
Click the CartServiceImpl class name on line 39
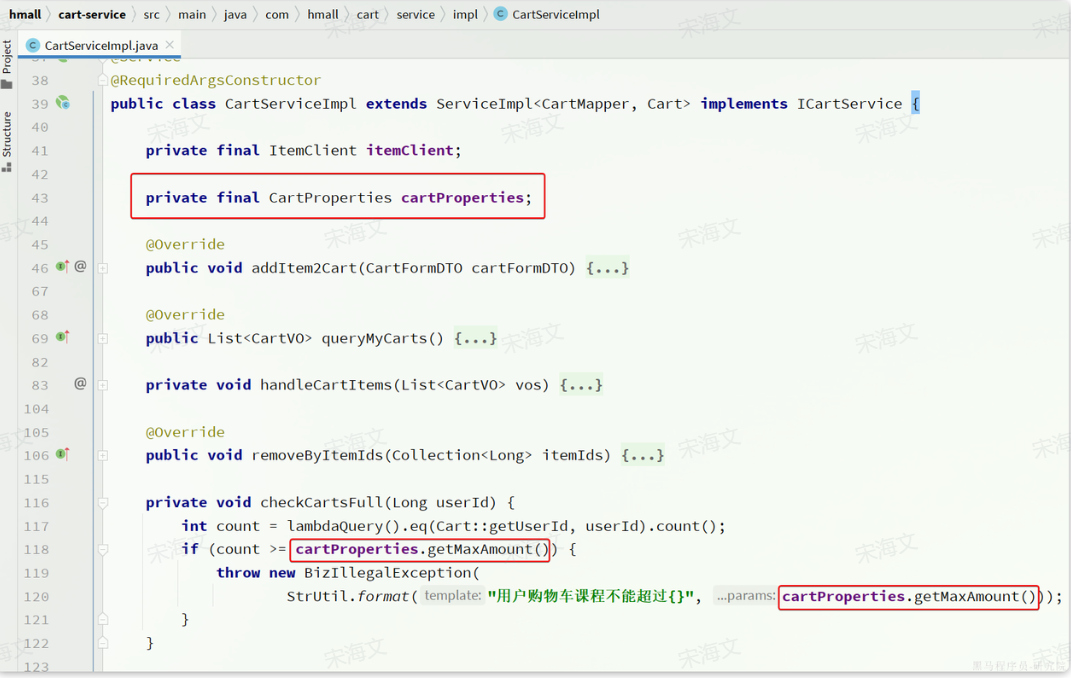point(290,104)
